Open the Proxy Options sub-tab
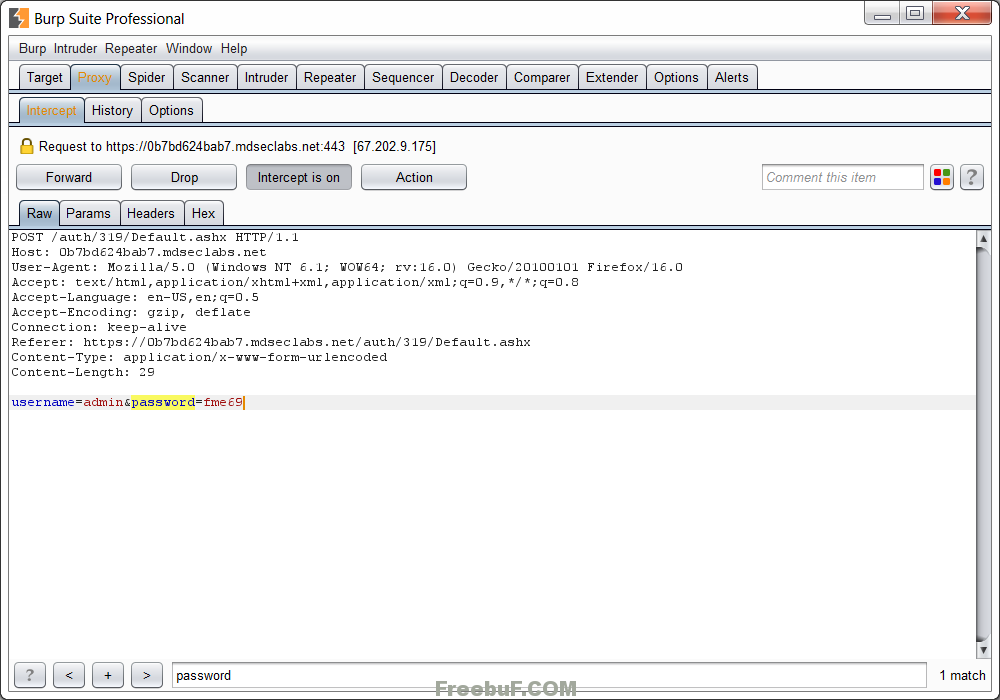Screen dimensions: 1000x700 pos(171,110)
